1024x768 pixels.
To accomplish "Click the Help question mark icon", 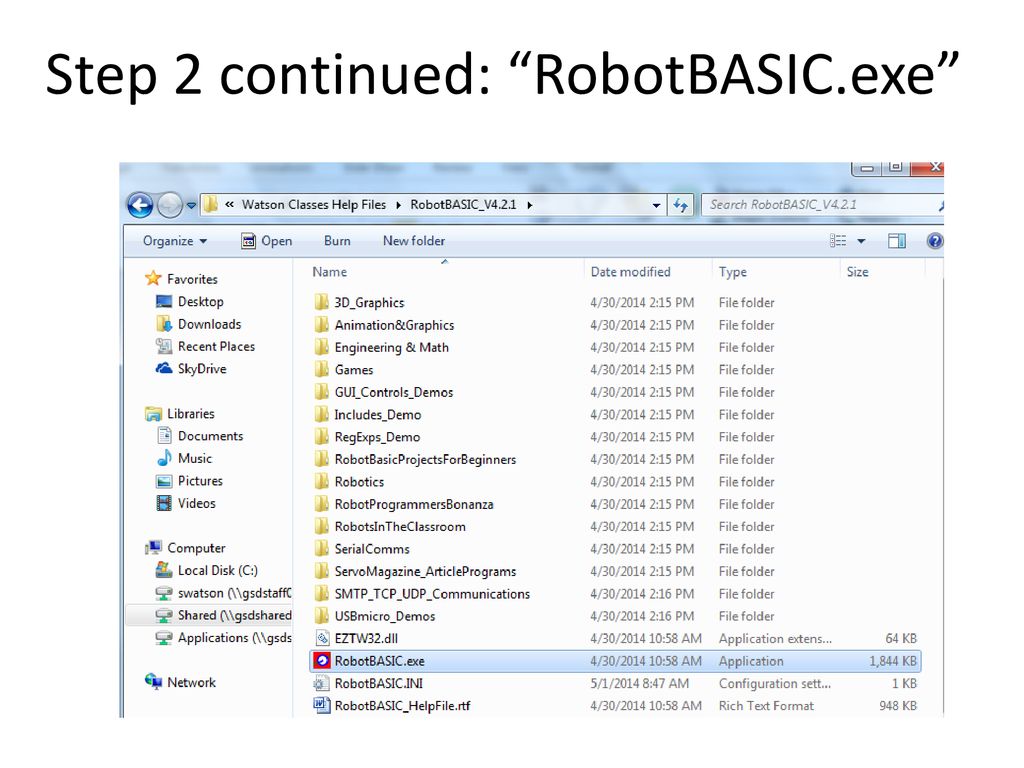I will click(x=935, y=241).
